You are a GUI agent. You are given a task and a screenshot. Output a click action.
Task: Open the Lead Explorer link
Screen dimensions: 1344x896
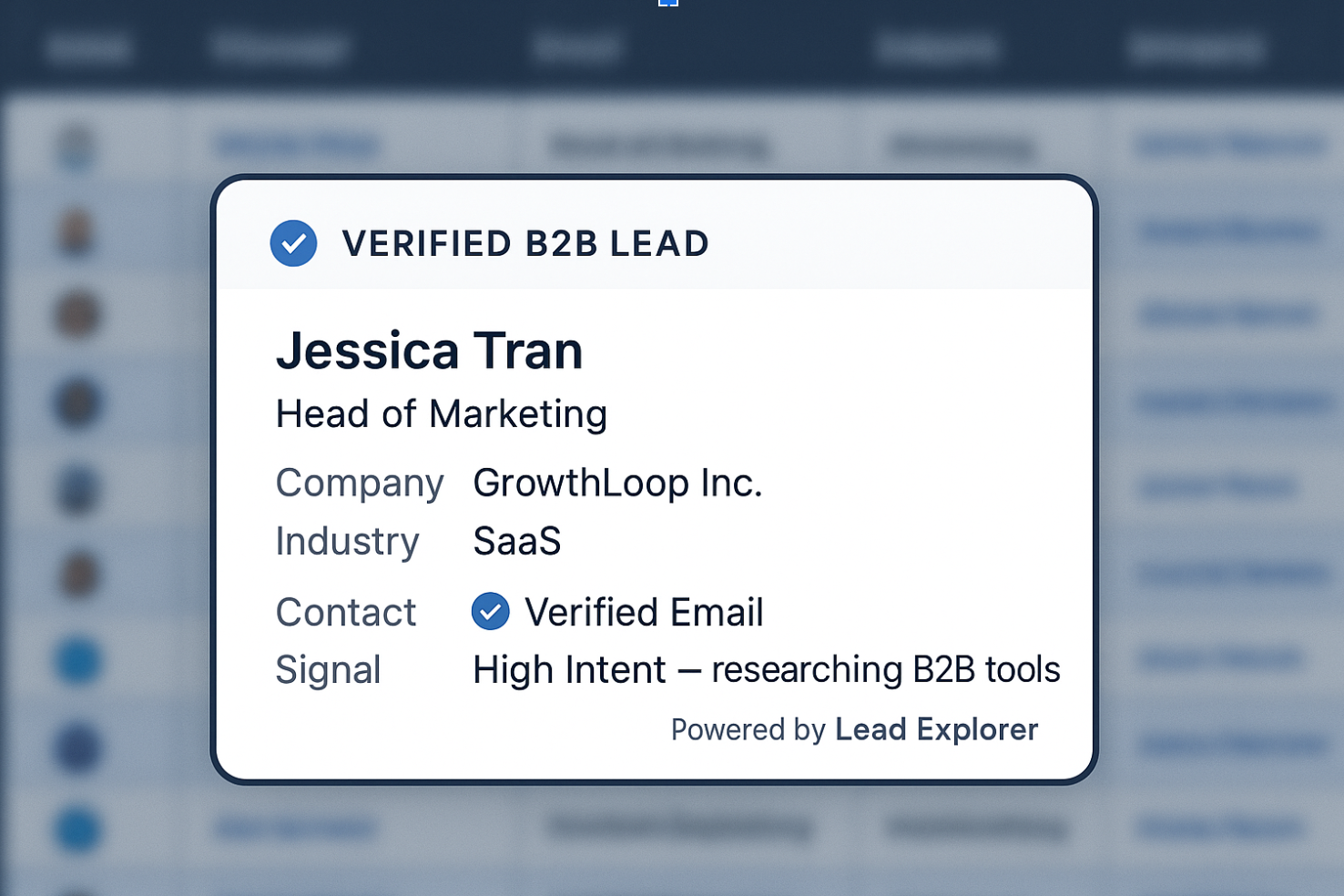[x=936, y=729]
